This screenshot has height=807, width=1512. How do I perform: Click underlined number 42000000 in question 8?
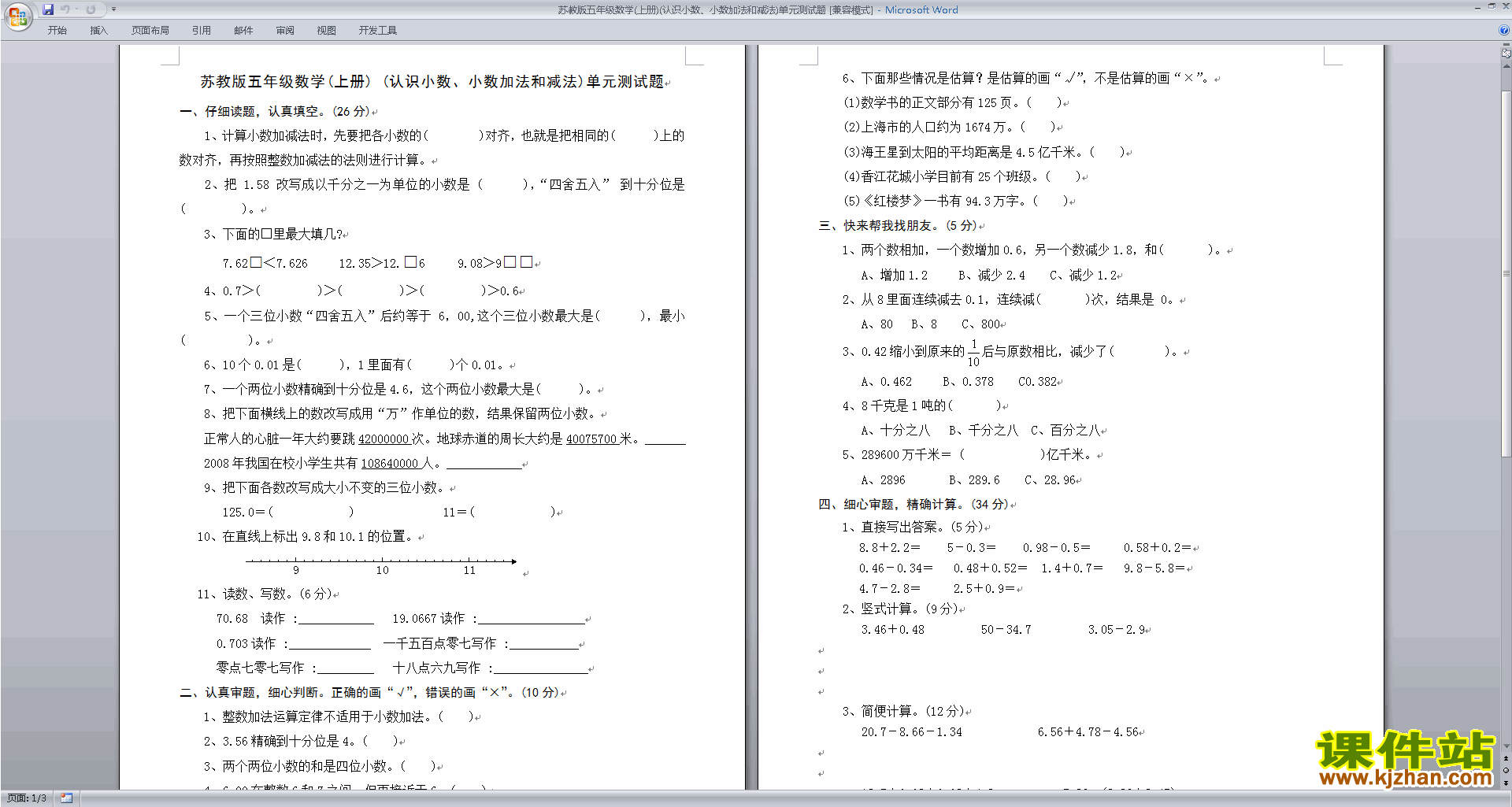[x=384, y=439]
